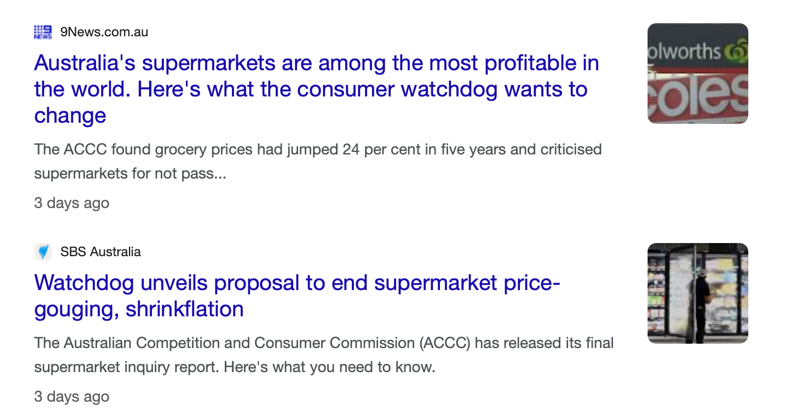Click the SBS Australia favicon icon
Image resolution: width=800 pixels, height=415 pixels.
coord(43,251)
